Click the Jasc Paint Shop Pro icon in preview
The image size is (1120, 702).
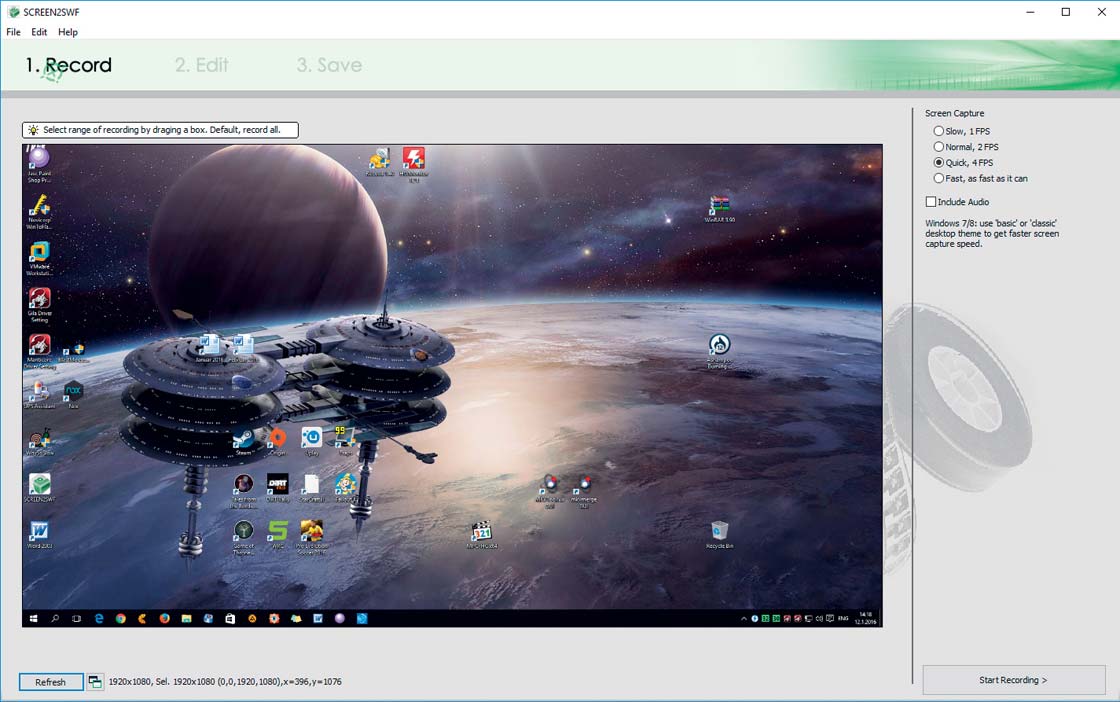point(39,156)
